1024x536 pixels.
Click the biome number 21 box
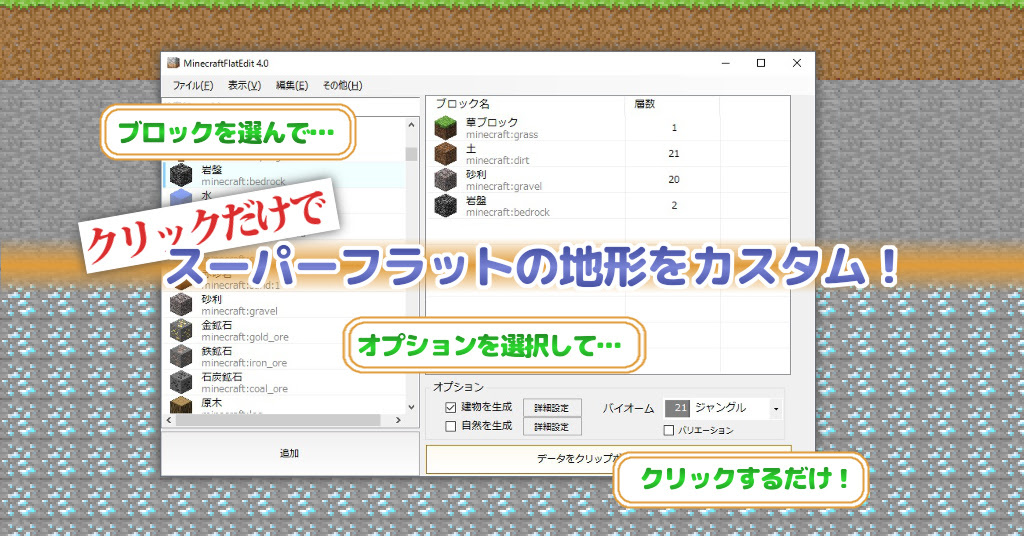pos(677,408)
